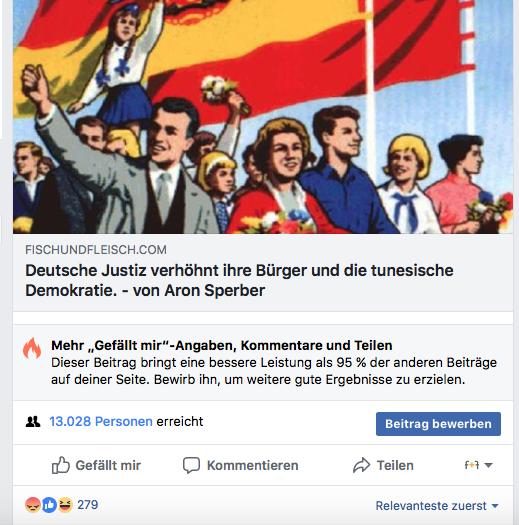Open the article headline by Aron Sperber
Image resolution: width=519 pixels, height=525 pixels.
click(x=239, y=280)
